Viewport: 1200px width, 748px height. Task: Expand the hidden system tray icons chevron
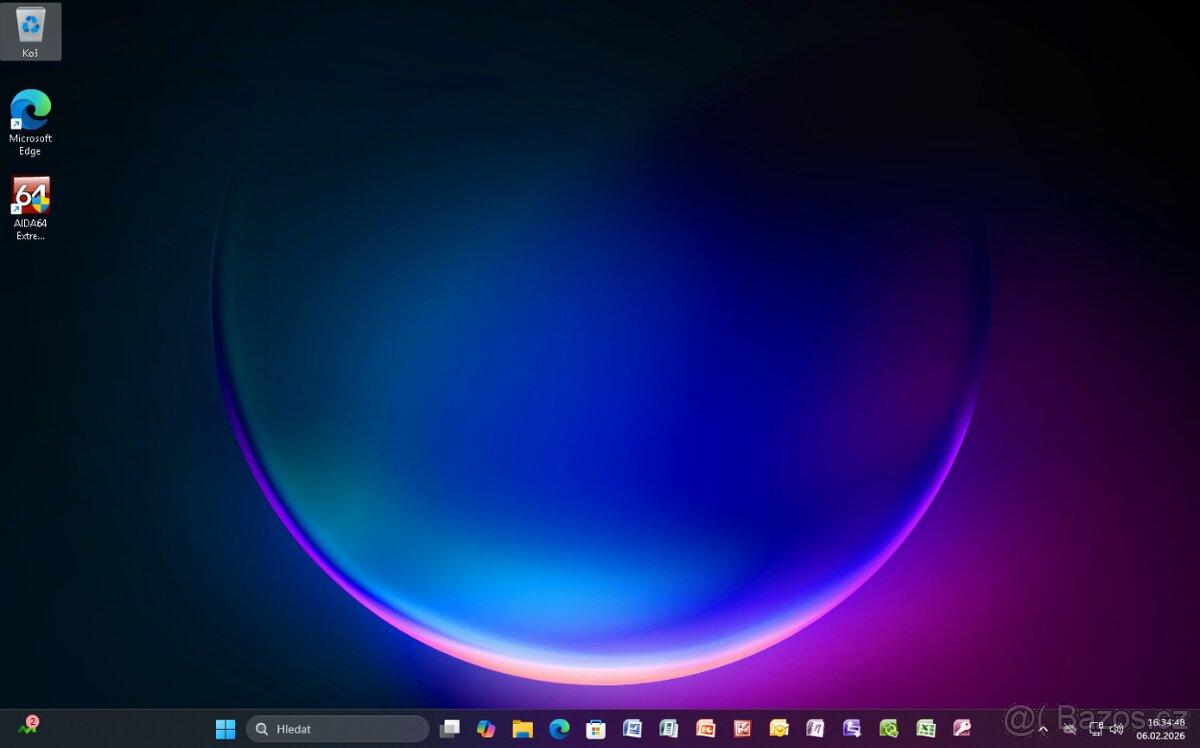pyautogui.click(x=1043, y=729)
